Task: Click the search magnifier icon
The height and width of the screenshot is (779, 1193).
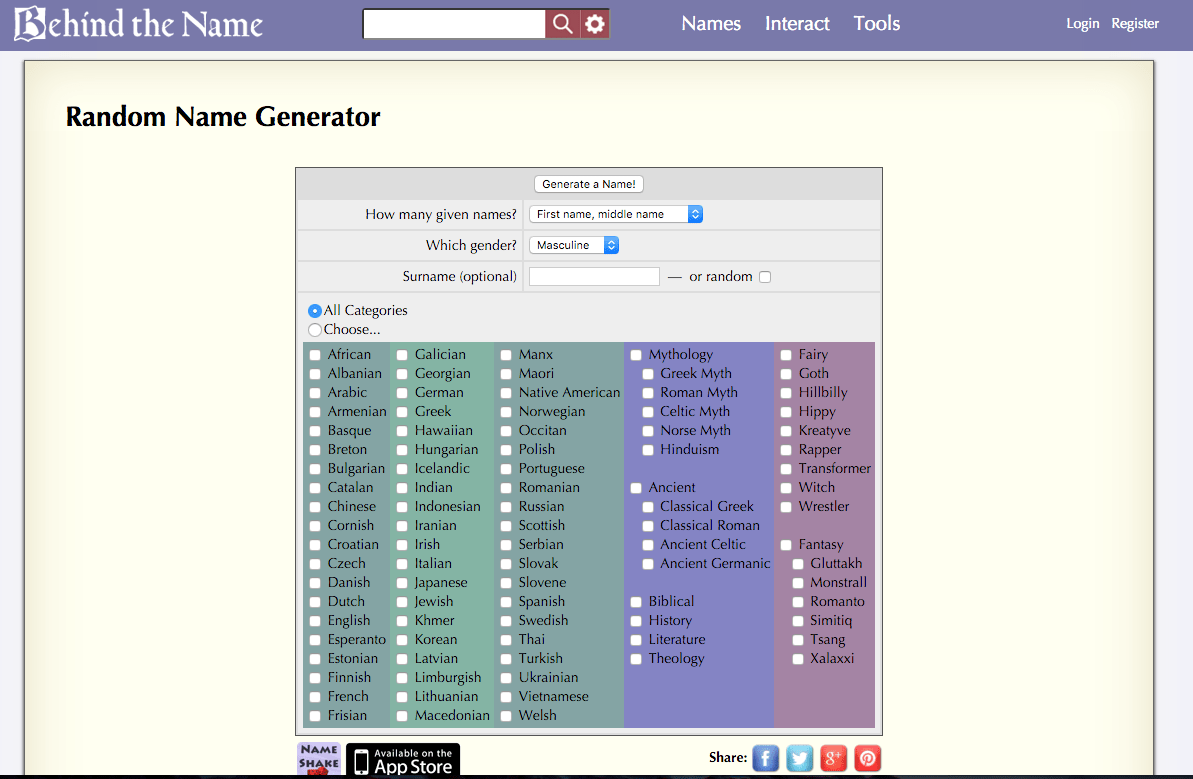Action: 562,24
